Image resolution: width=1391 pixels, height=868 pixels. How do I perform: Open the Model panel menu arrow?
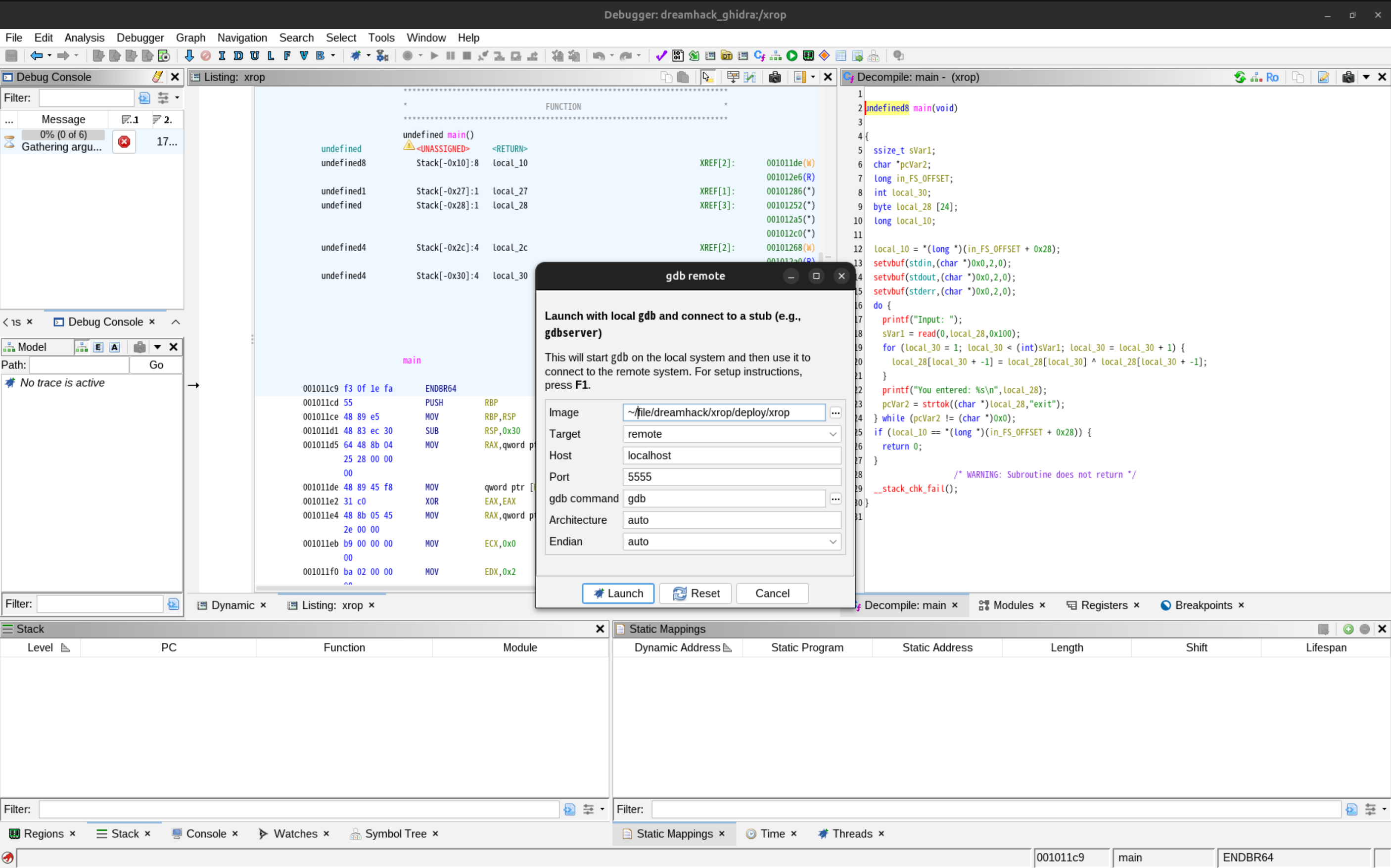point(157,347)
